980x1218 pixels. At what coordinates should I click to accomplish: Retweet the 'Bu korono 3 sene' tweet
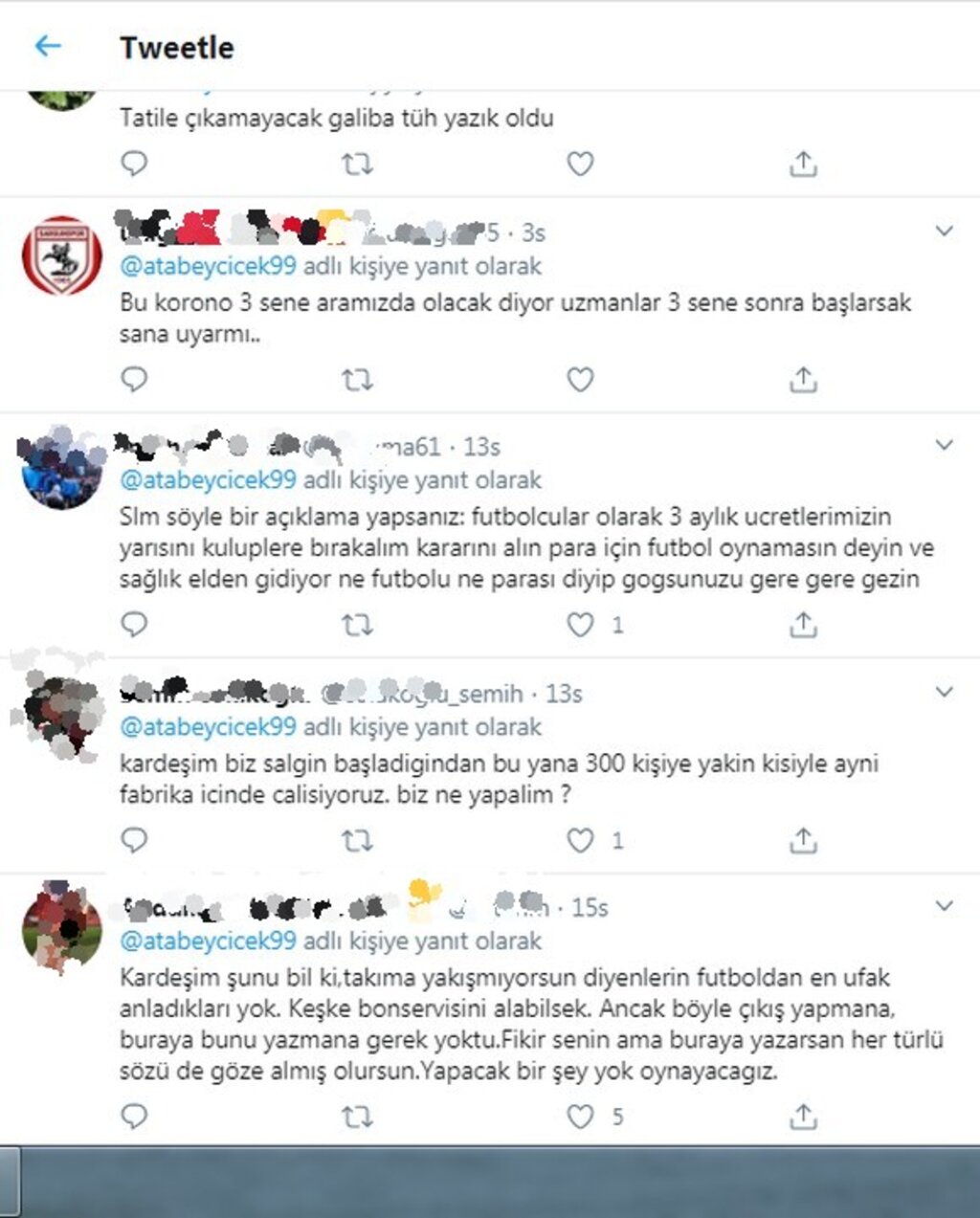(357, 380)
